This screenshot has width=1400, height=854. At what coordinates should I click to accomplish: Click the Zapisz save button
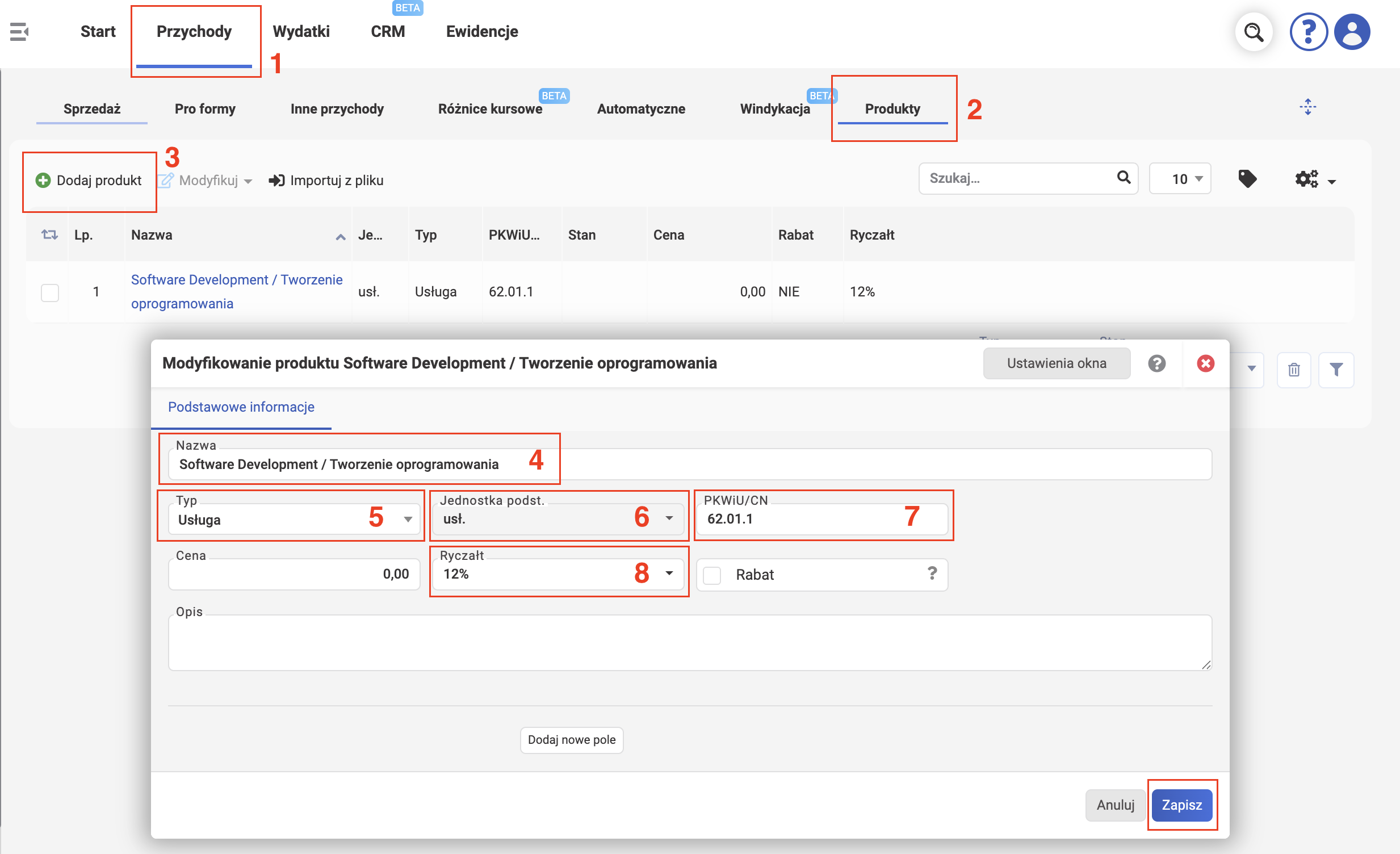1182,805
